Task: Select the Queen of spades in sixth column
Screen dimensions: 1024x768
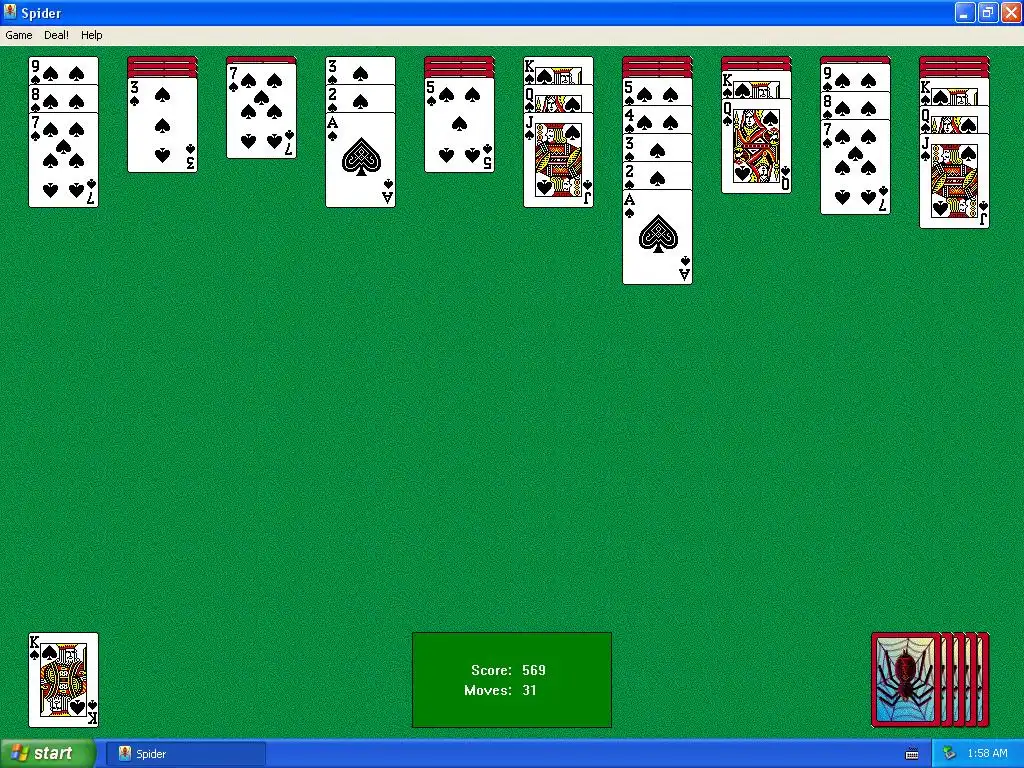Action: point(558,98)
